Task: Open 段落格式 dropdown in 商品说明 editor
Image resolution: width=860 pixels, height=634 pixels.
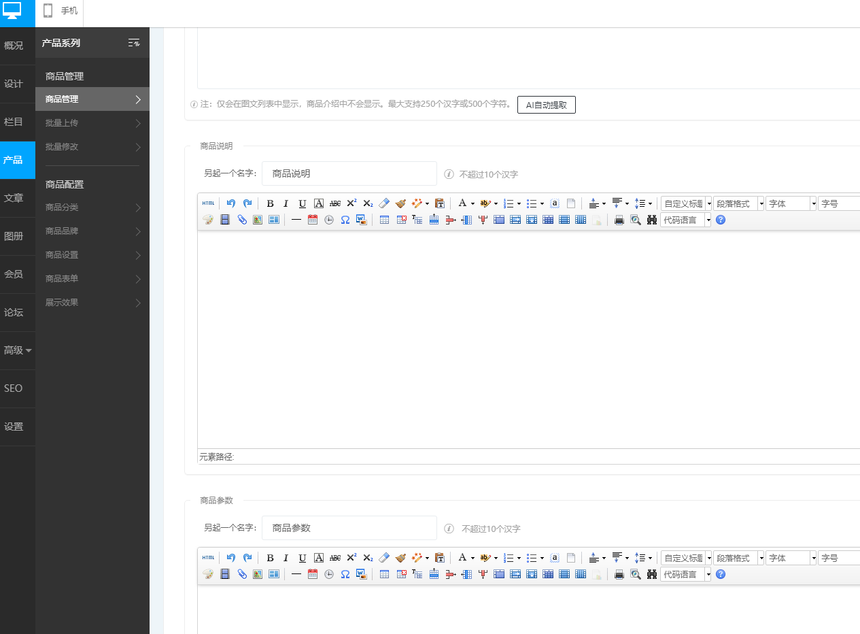Action: [739, 203]
